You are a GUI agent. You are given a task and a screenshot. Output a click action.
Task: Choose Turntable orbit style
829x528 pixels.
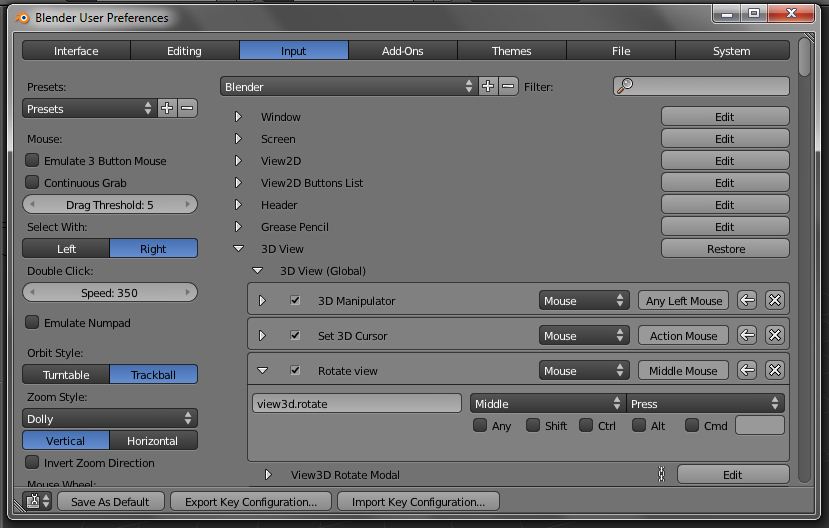pos(66,374)
